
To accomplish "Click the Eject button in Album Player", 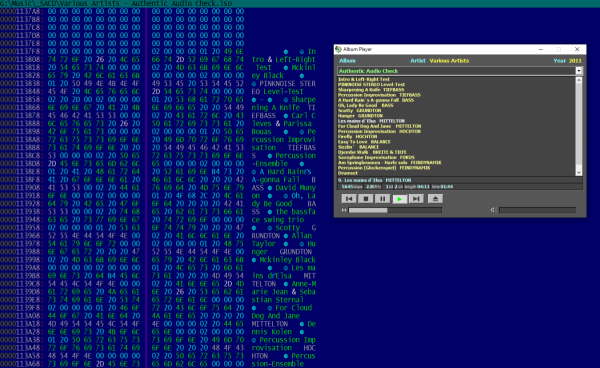I will tap(435, 199).
